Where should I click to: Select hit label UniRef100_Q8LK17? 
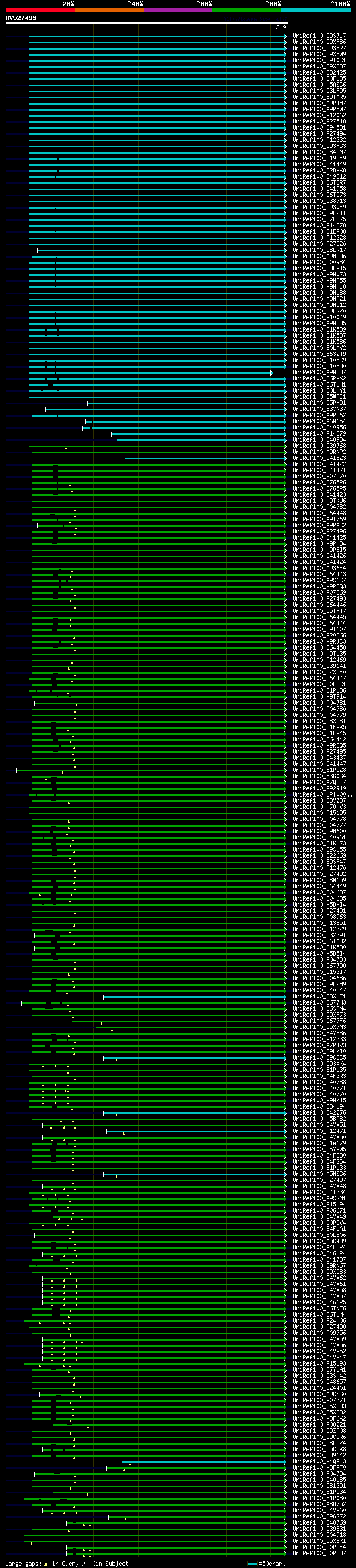tap(319, 250)
